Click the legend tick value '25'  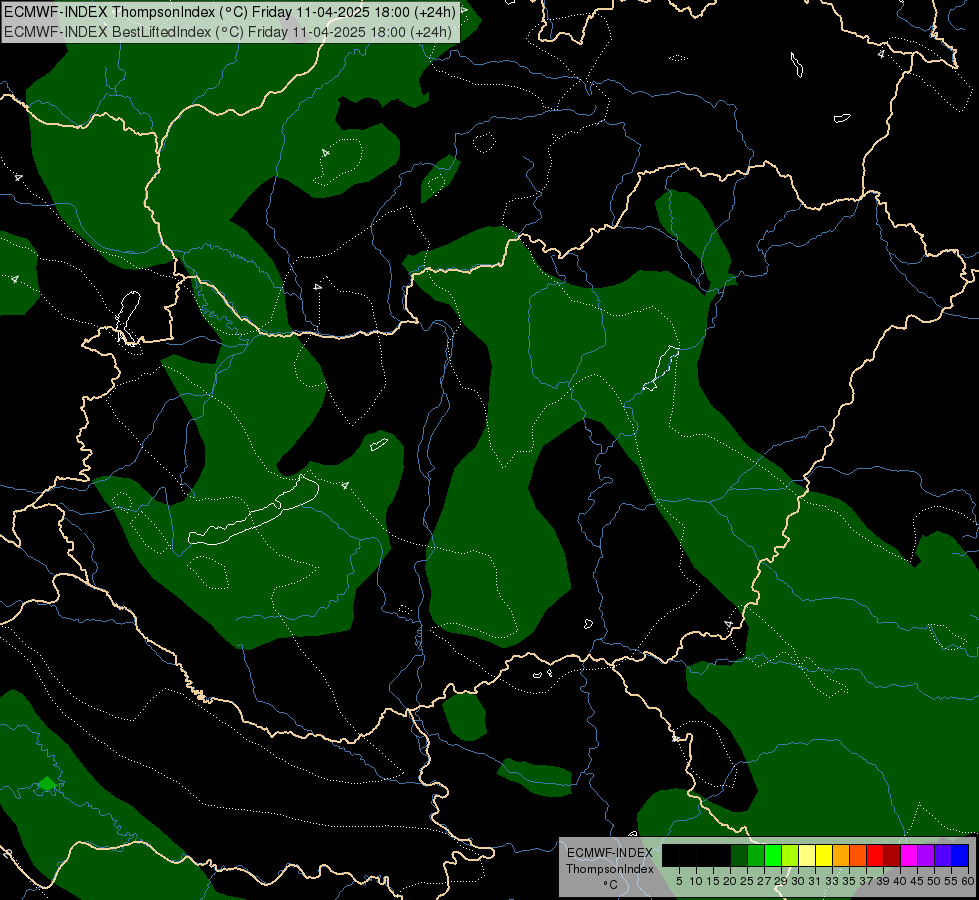click(x=747, y=881)
